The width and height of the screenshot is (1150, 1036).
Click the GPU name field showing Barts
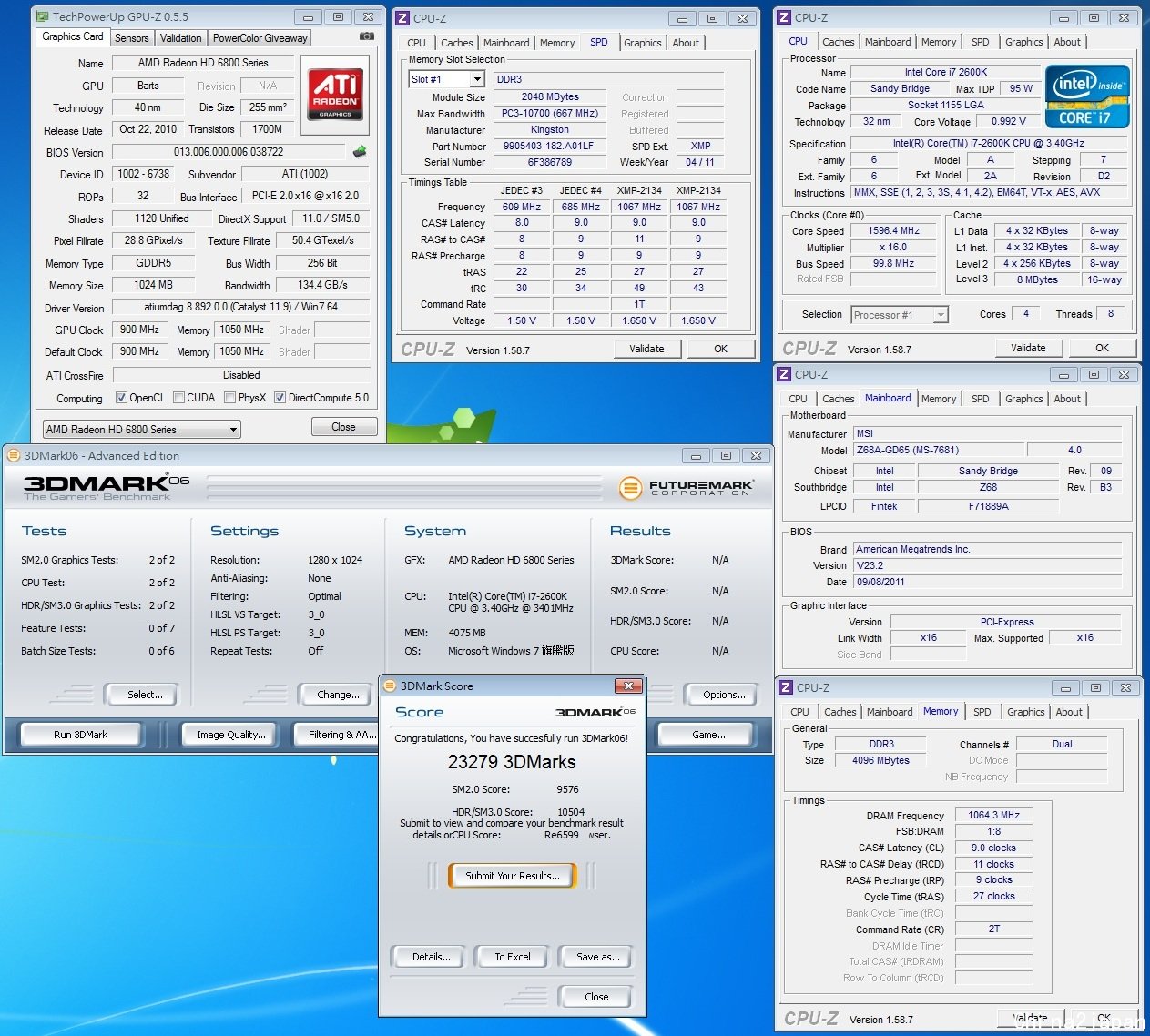coord(148,86)
